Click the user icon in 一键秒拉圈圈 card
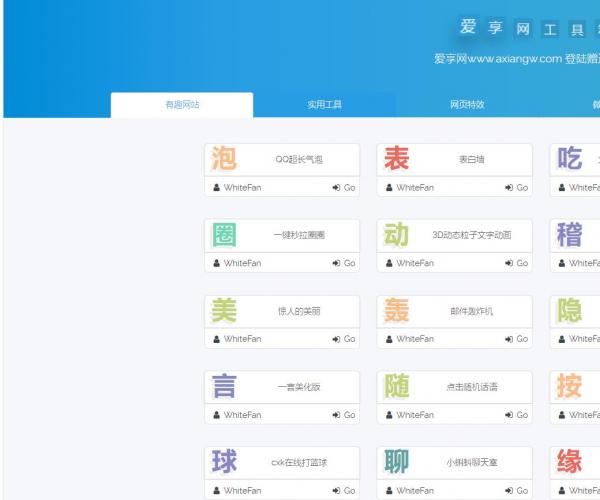The width and height of the screenshot is (600, 500). pyautogui.click(x=217, y=263)
